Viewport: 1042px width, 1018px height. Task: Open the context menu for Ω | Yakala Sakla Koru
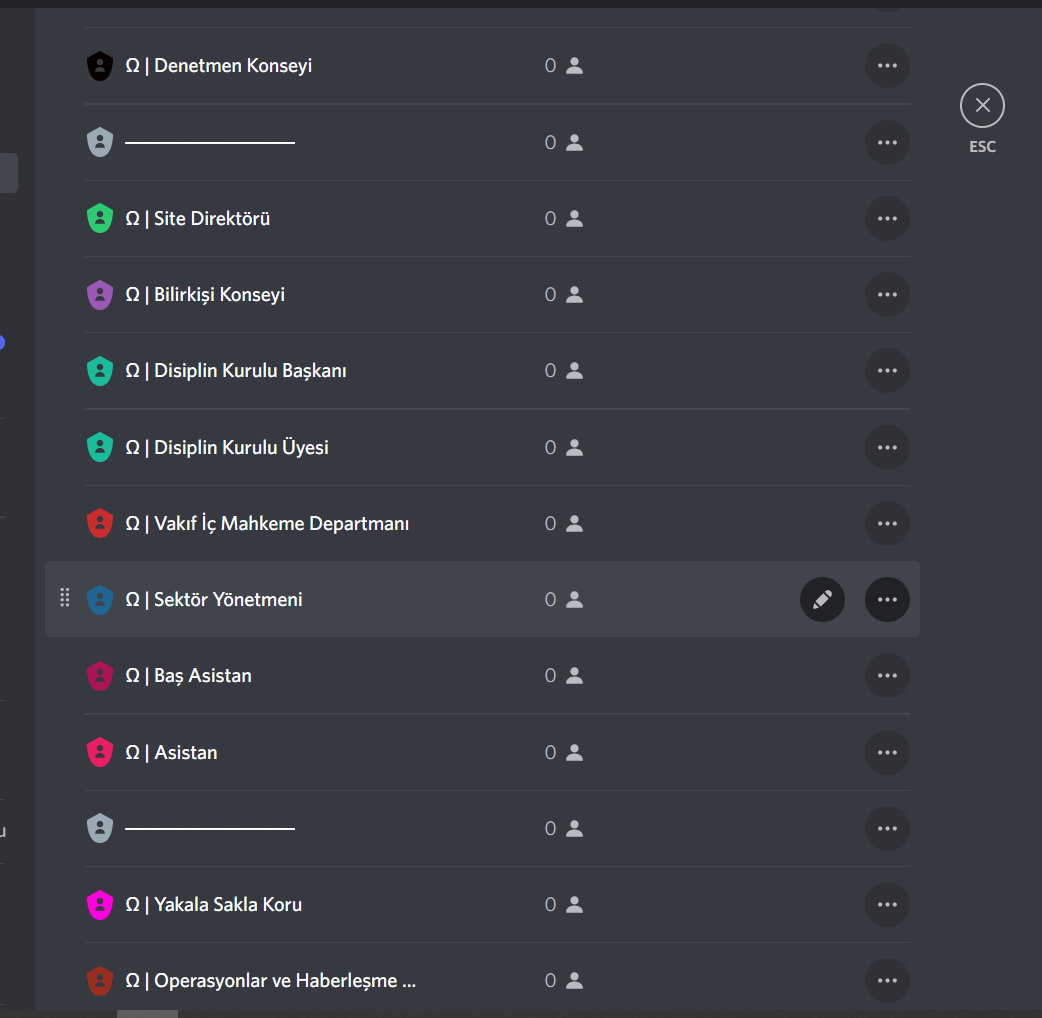pyautogui.click(x=887, y=904)
